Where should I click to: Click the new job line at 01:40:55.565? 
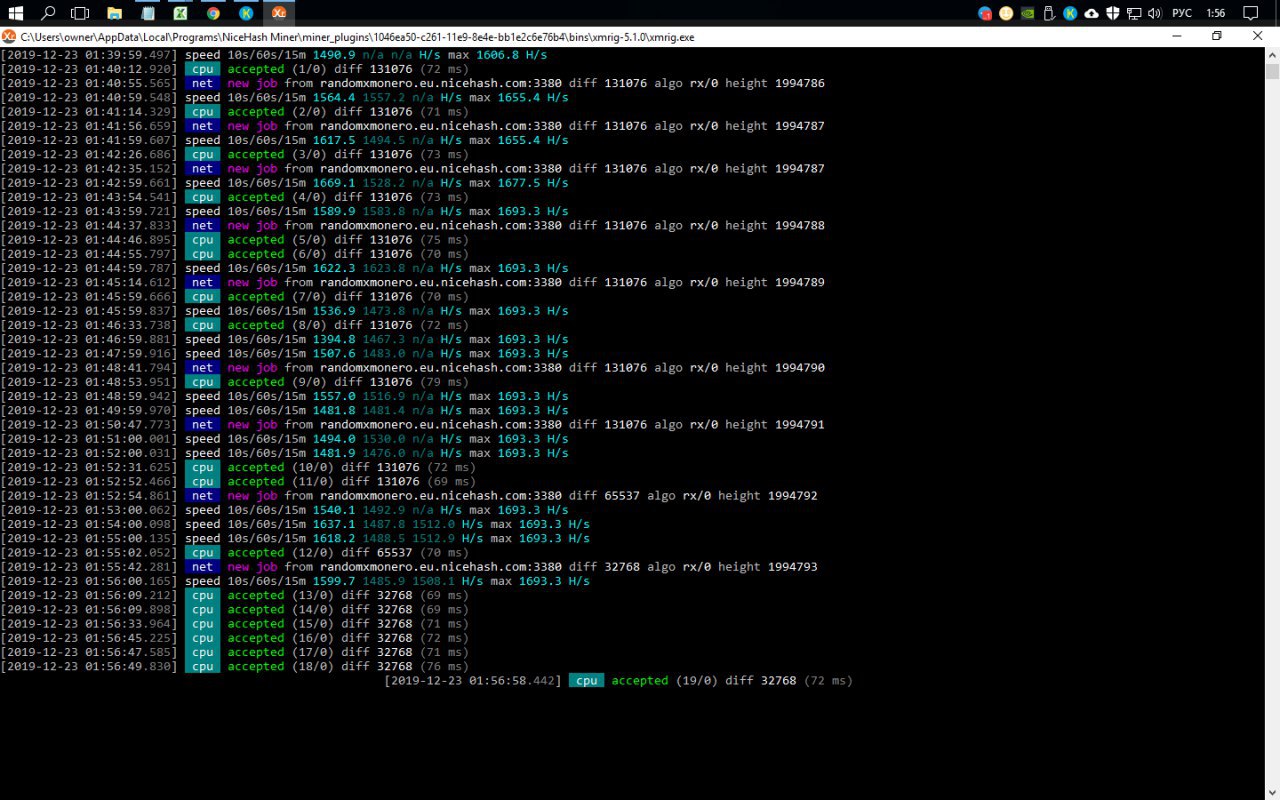413,83
